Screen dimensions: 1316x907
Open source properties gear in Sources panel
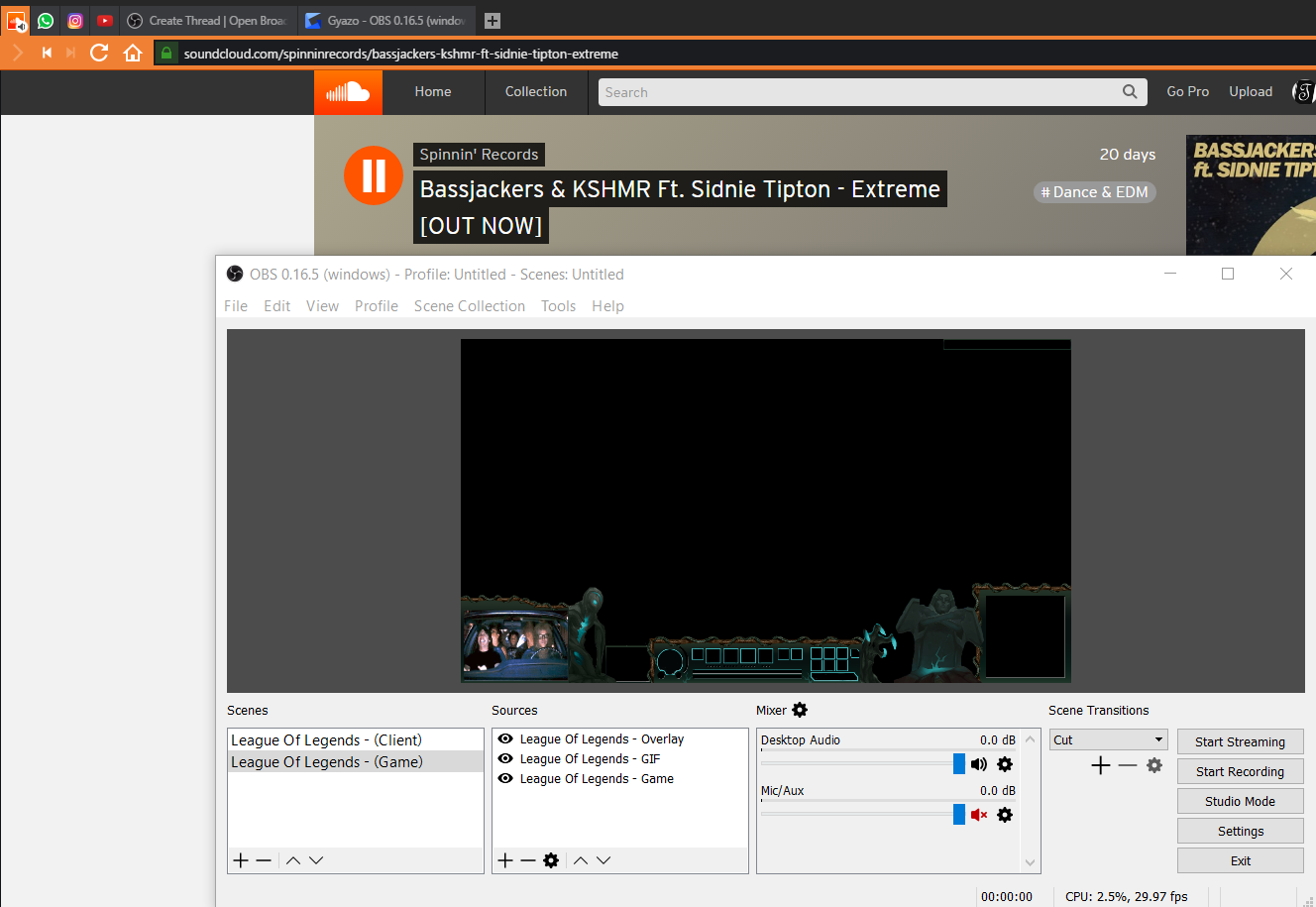coord(551,860)
